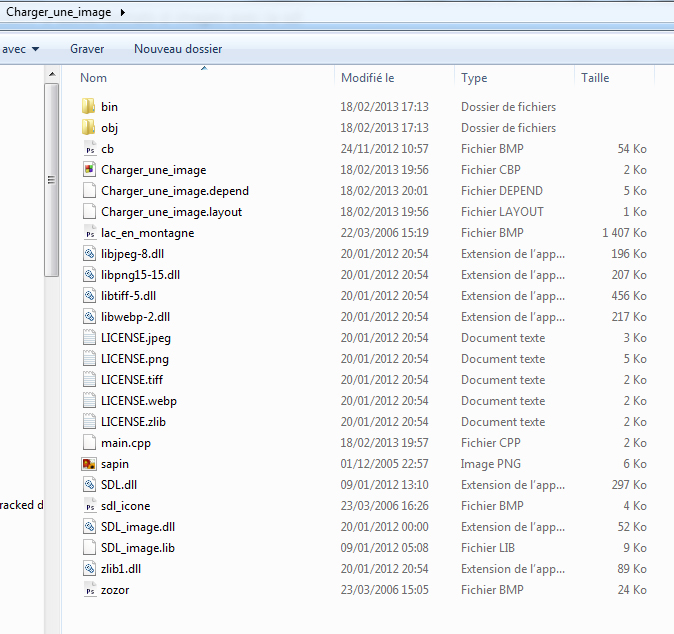The image size is (674, 634).
Task: Click the zozor BMP file icon
Action: (88, 590)
